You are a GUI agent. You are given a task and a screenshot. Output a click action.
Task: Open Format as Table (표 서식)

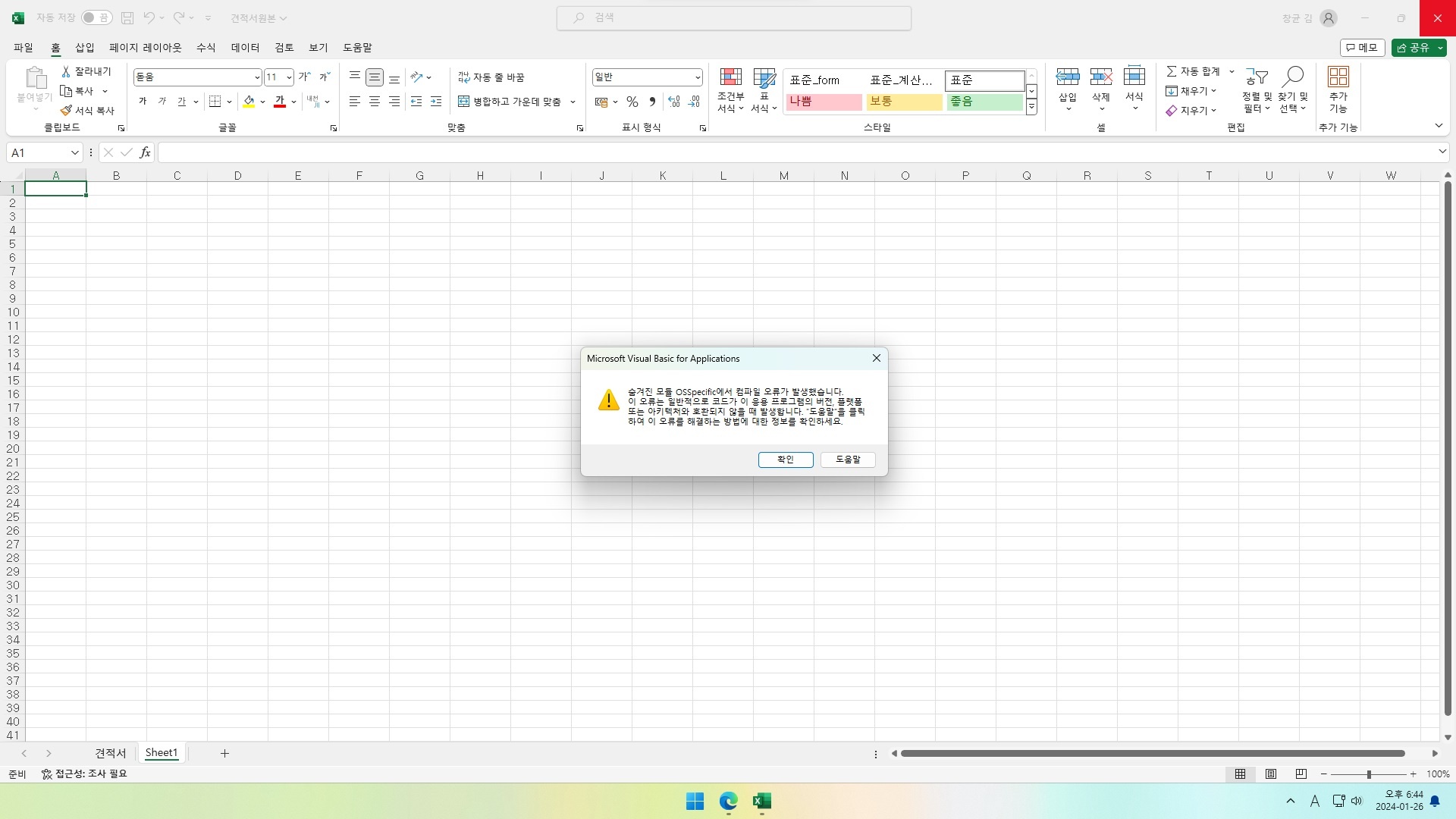pyautogui.click(x=764, y=91)
